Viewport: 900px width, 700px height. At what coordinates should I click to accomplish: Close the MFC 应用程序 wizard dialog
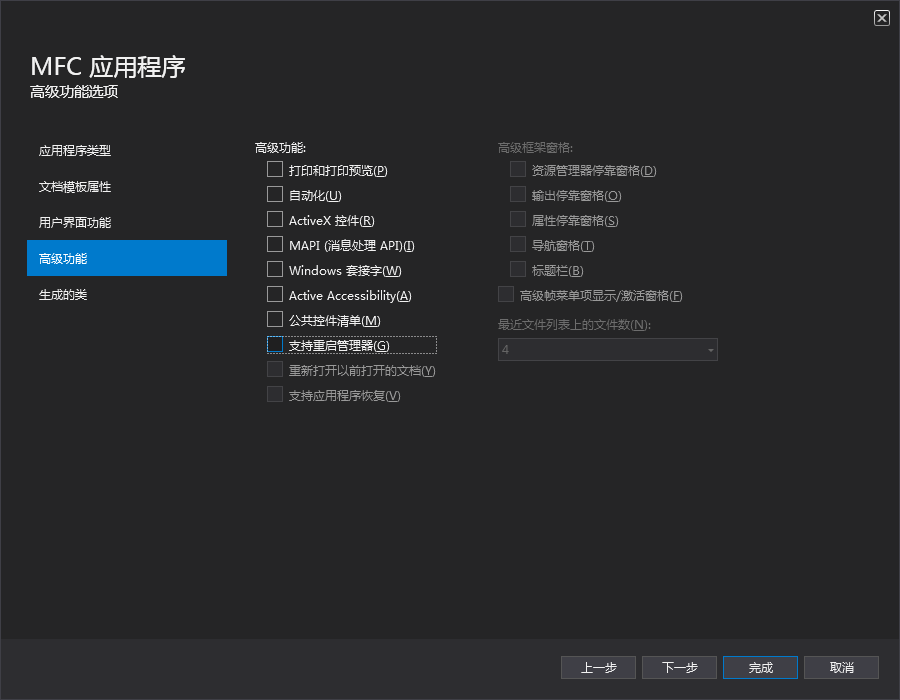pyautogui.click(x=882, y=17)
